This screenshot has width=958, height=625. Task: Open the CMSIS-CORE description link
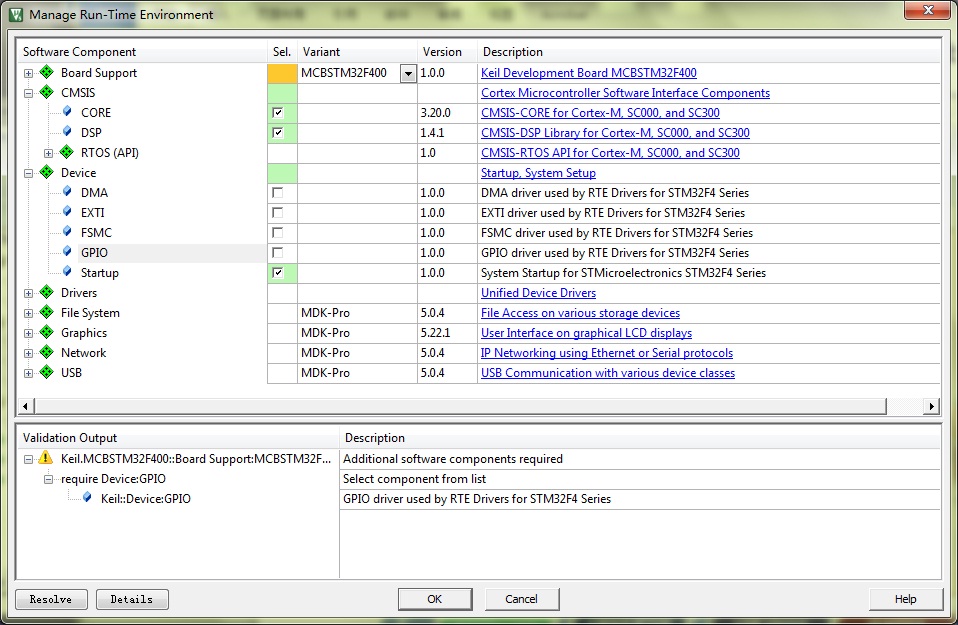point(600,113)
